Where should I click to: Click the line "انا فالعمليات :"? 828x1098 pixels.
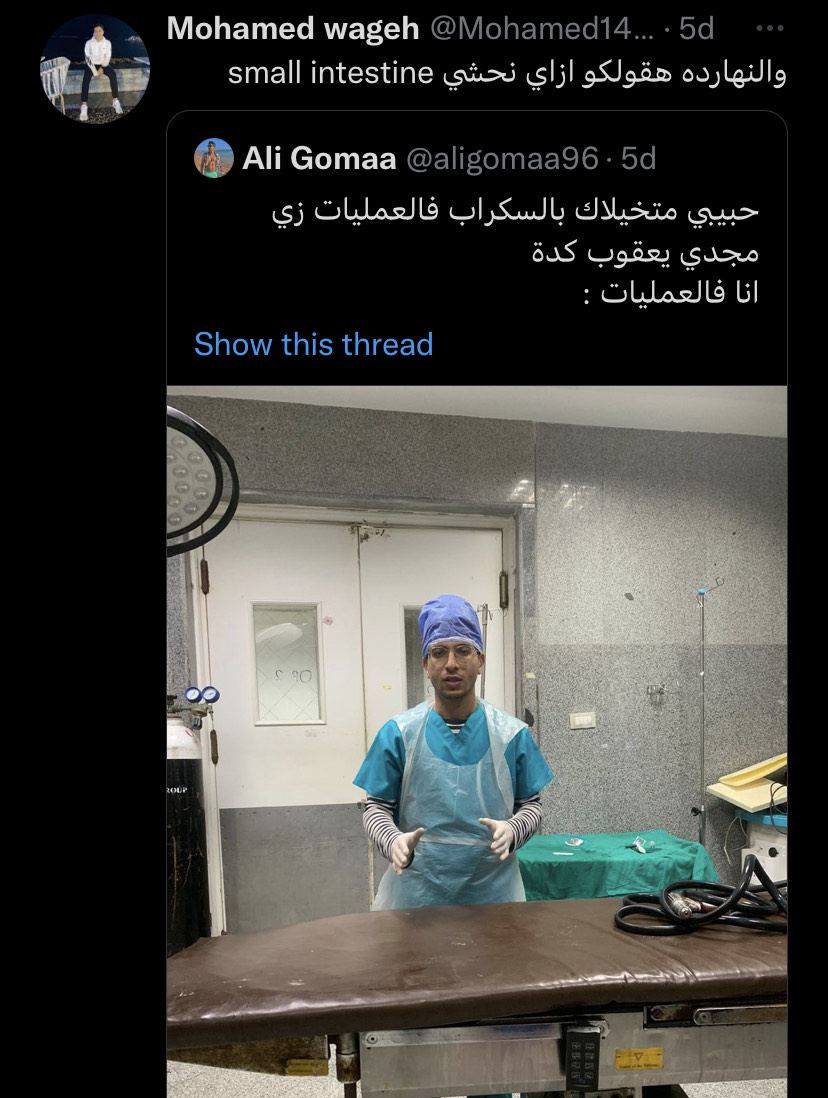pos(671,293)
